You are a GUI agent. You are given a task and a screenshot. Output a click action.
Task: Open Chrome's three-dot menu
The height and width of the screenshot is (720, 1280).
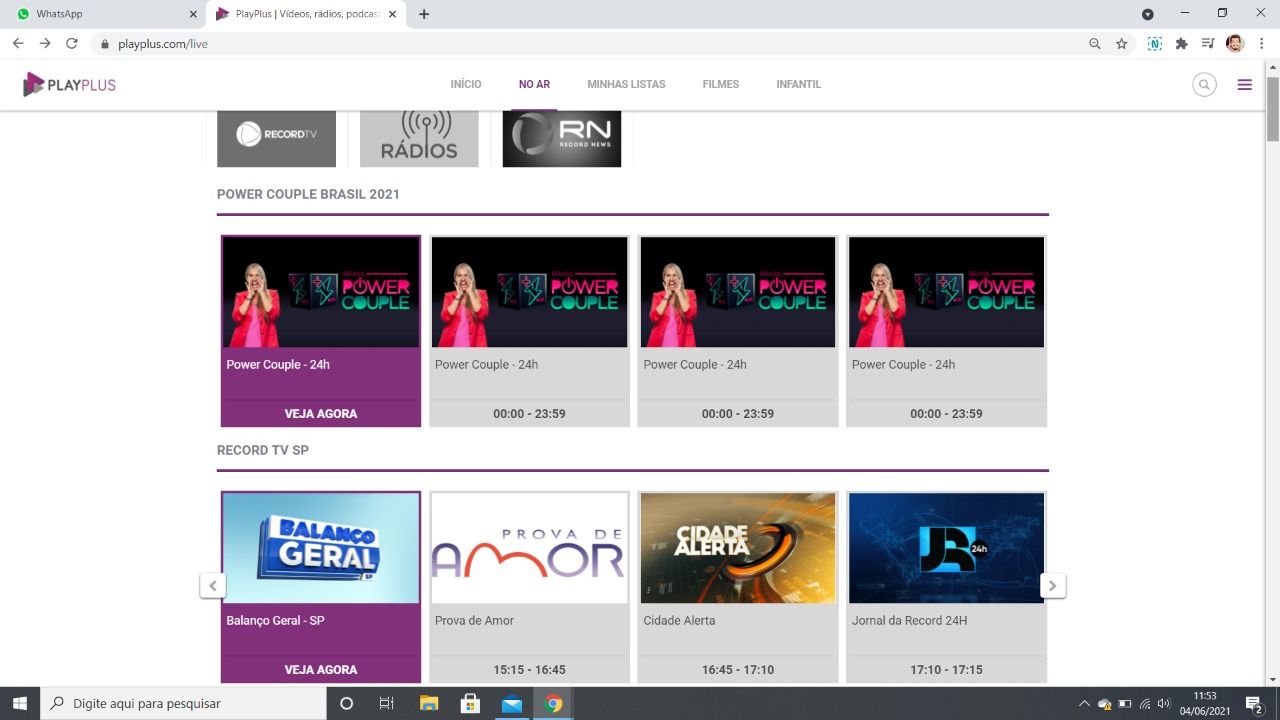1263,44
